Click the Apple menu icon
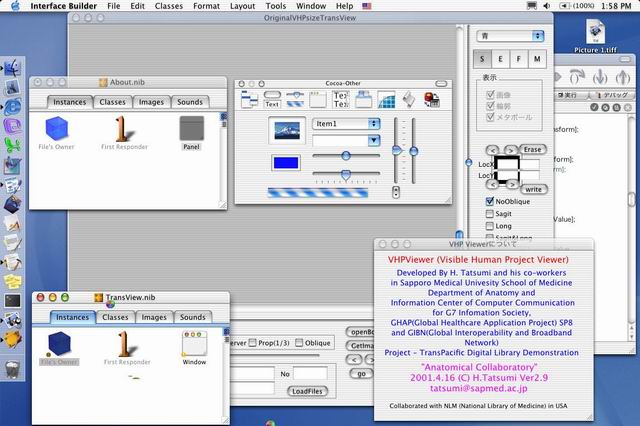Image resolution: width=640 pixels, height=426 pixels. tap(15, 6)
